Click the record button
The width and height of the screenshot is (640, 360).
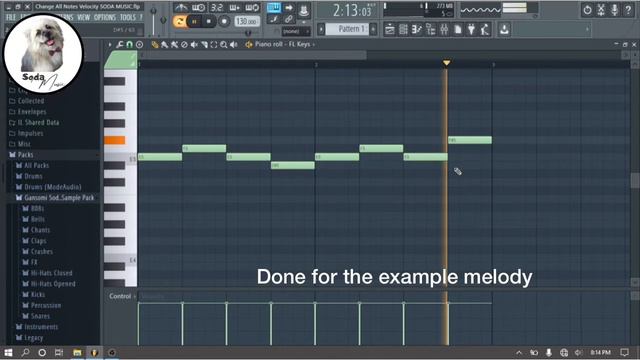coord(224,21)
